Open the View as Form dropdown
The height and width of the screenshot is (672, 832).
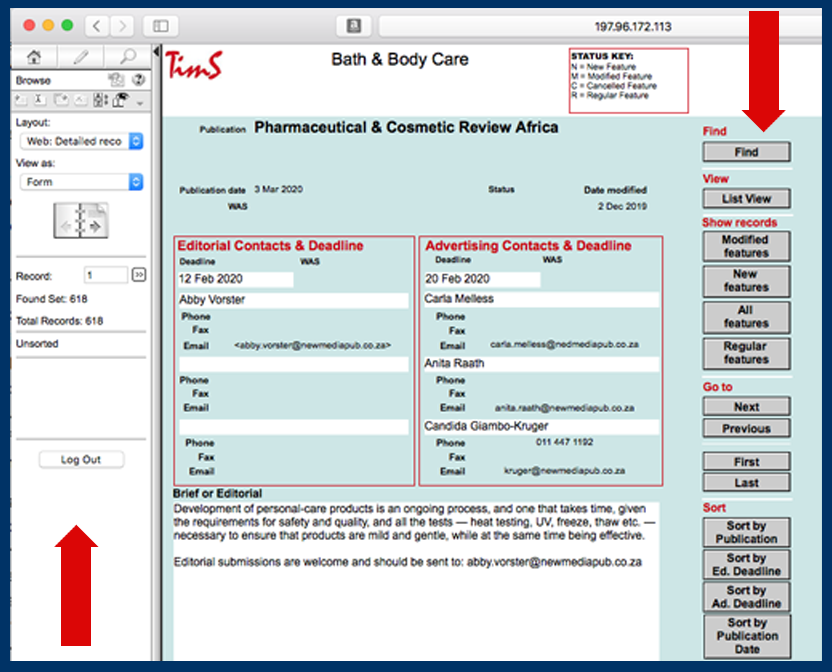[81, 182]
